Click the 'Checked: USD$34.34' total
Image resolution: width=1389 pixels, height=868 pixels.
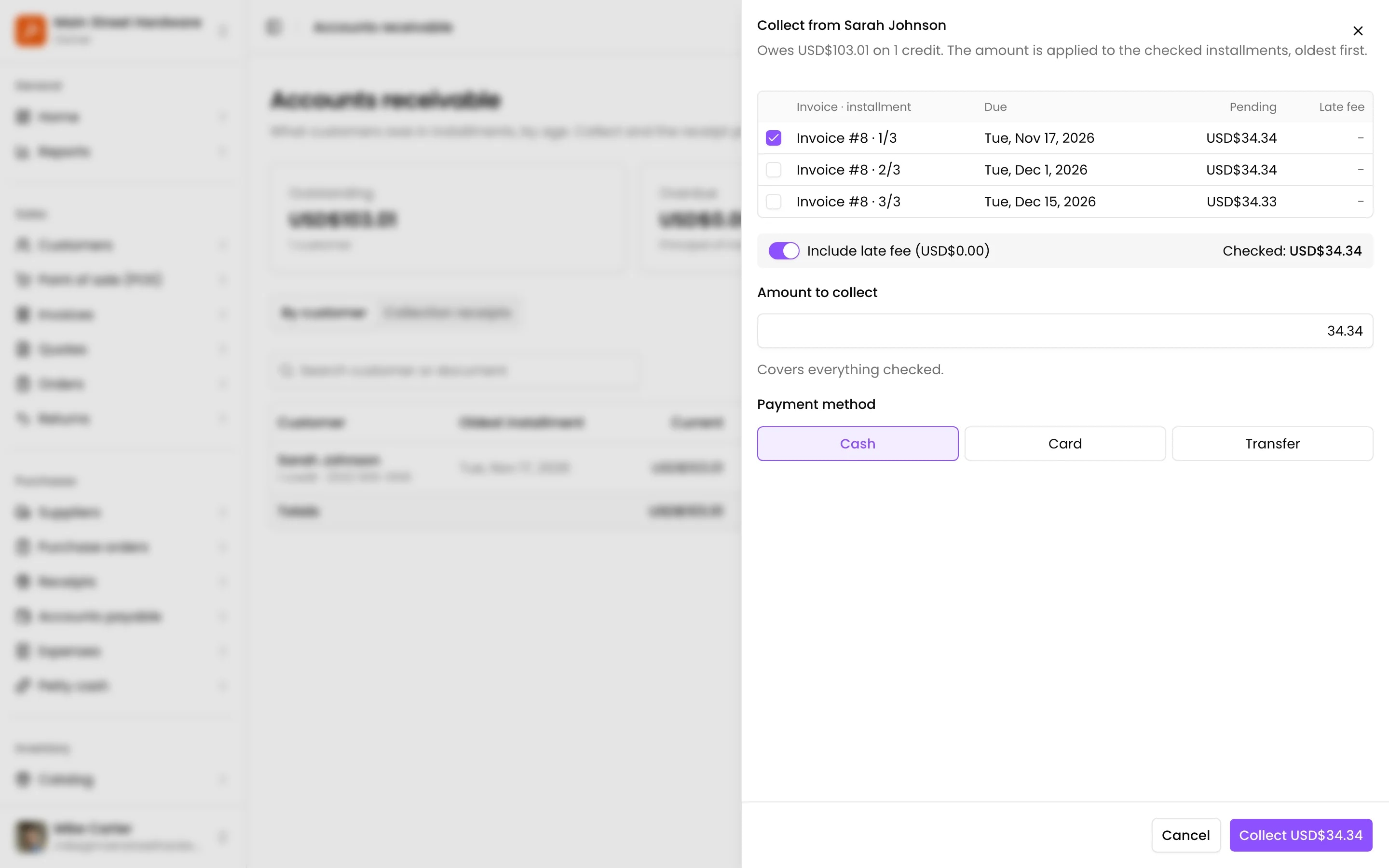[x=1292, y=251]
